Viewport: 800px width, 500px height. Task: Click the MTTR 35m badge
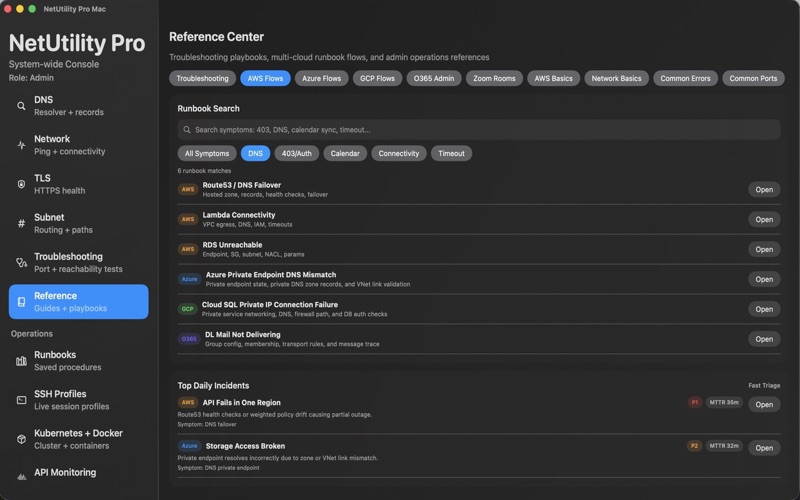(723, 403)
